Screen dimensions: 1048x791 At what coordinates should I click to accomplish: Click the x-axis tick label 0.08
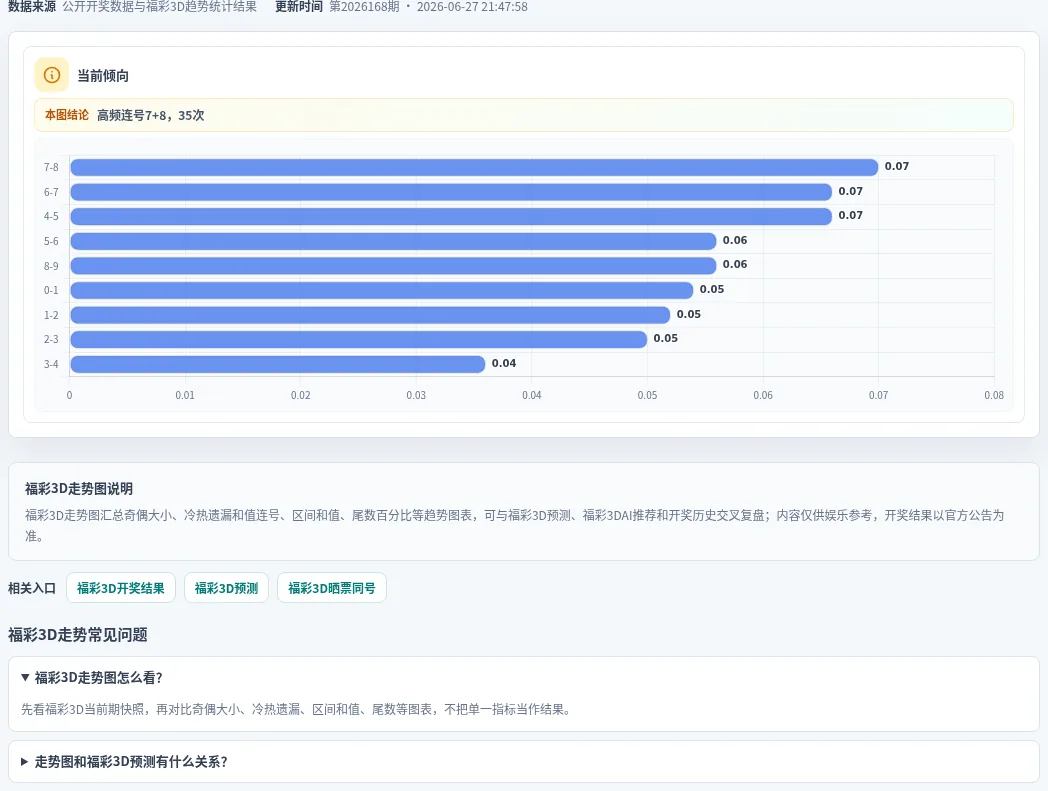pos(994,395)
